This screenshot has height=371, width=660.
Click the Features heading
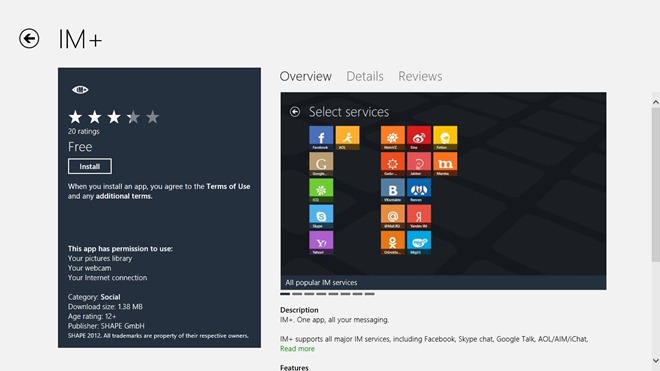[294, 368]
